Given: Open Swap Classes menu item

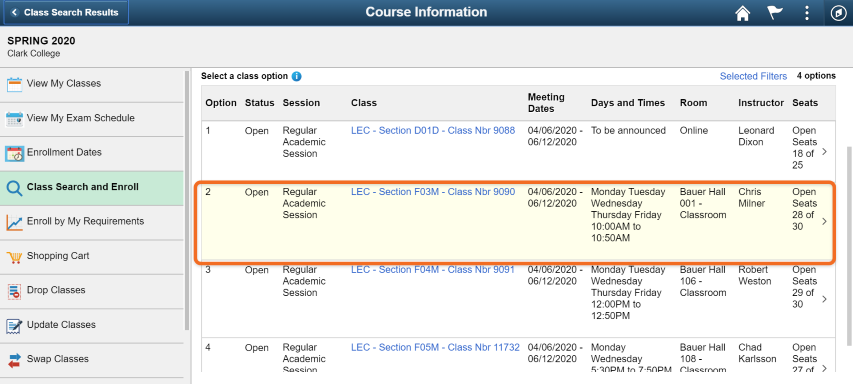Looking at the screenshot, I should click(x=92, y=359).
